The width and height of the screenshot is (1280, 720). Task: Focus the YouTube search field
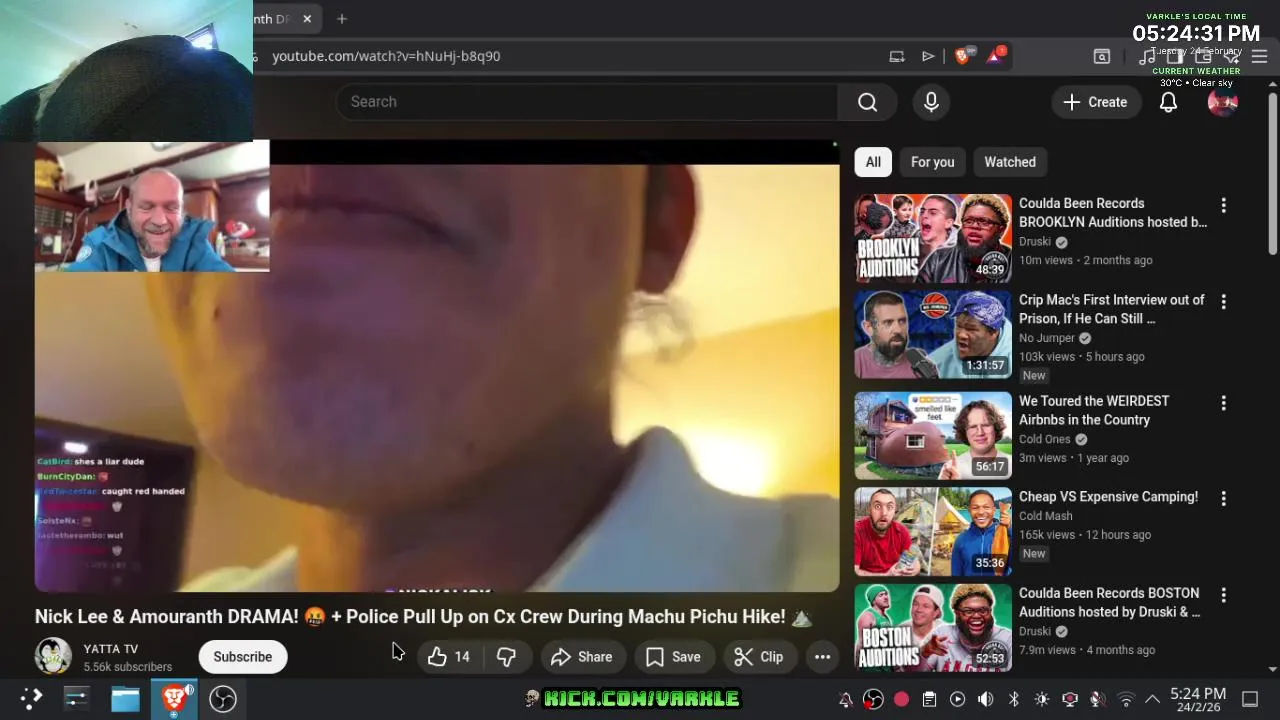(587, 102)
